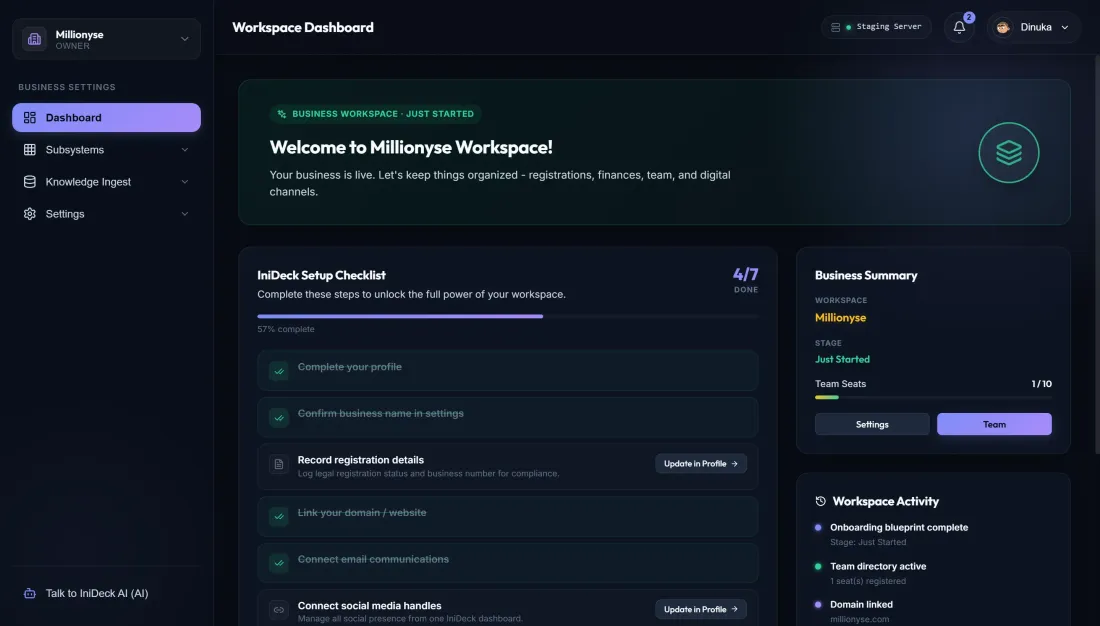Screen dimensions: 1100x626
Task: Click Update in Profile for registration details
Action: [701, 464]
